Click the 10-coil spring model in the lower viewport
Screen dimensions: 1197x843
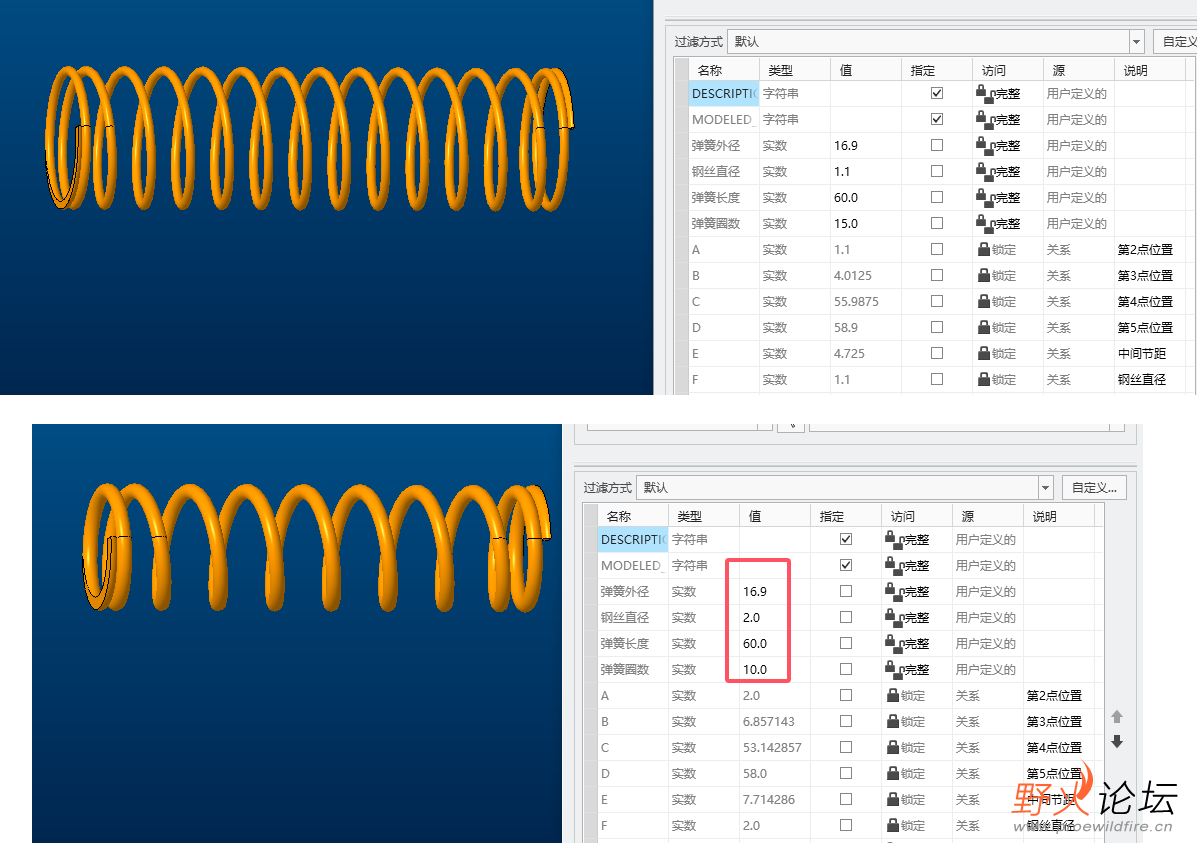point(317,547)
